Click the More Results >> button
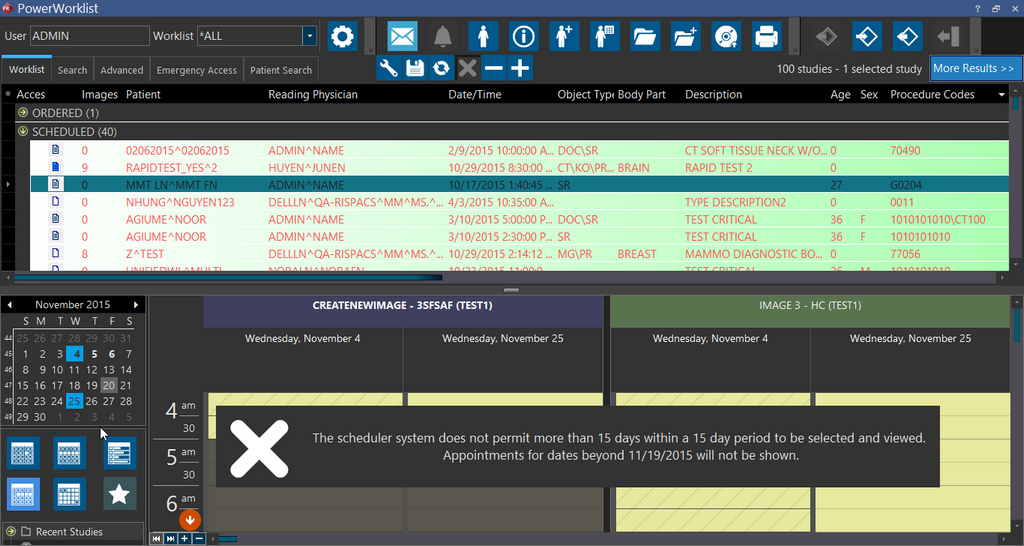 coord(973,68)
